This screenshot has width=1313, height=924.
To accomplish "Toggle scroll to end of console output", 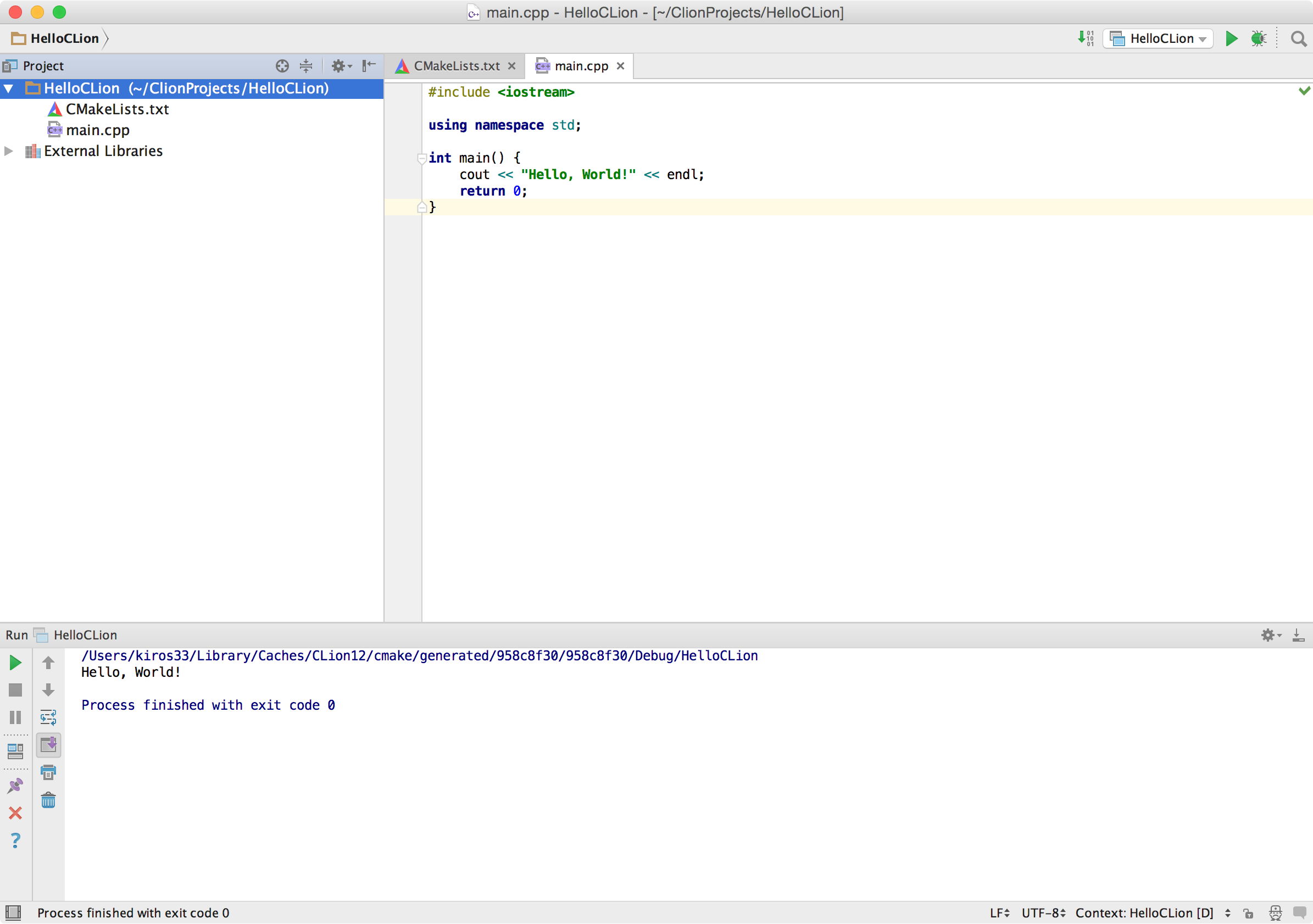I will point(48,745).
